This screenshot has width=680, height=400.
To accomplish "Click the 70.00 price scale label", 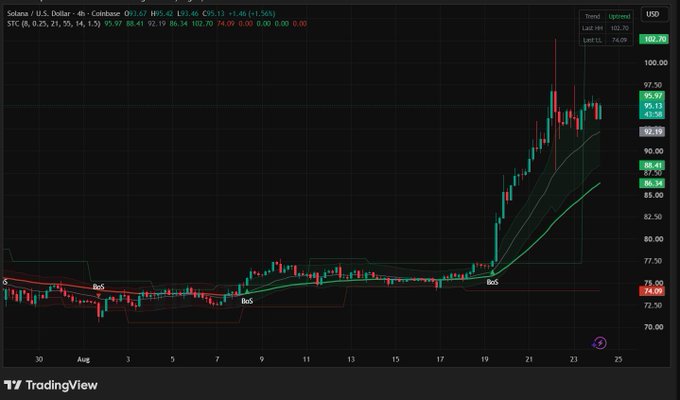I will click(654, 327).
